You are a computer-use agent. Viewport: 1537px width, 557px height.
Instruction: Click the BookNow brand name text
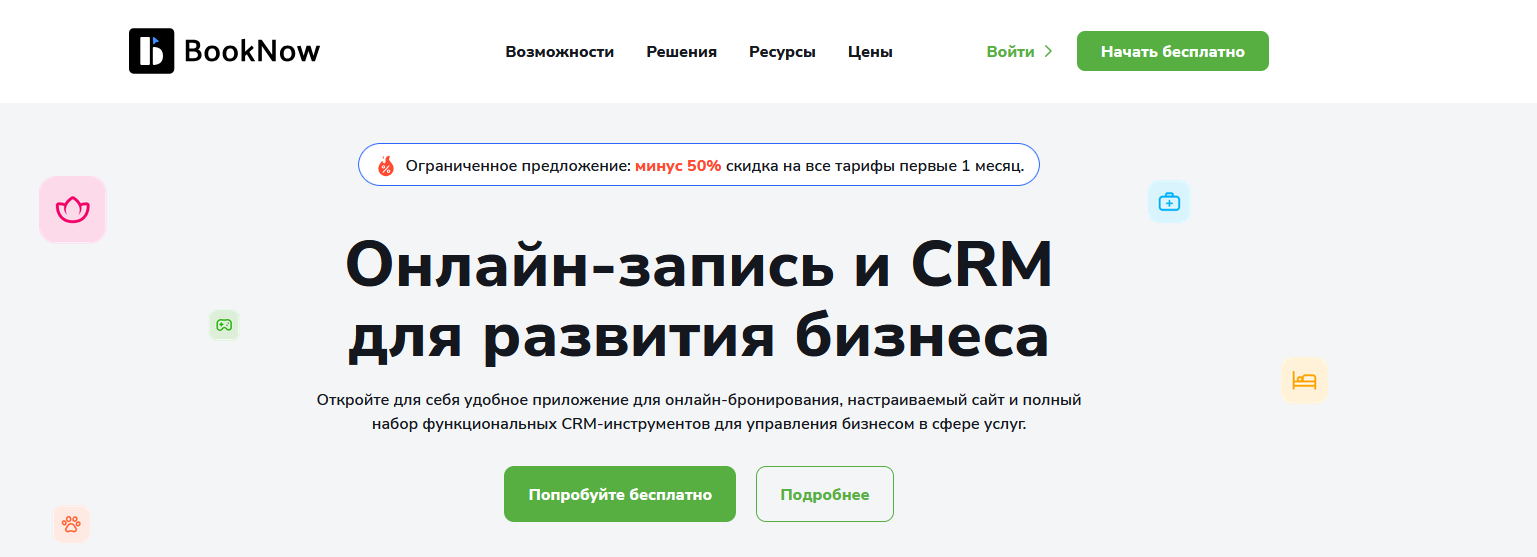pyautogui.click(x=252, y=51)
